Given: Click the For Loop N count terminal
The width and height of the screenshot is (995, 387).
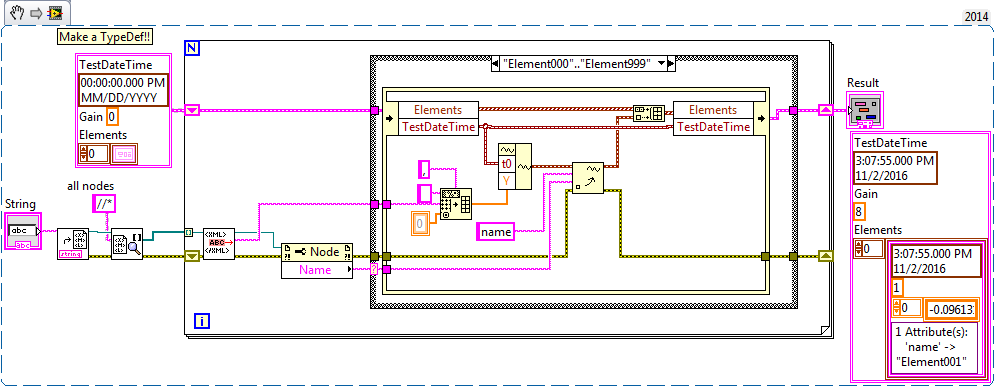Looking at the screenshot, I should tap(192, 48).
